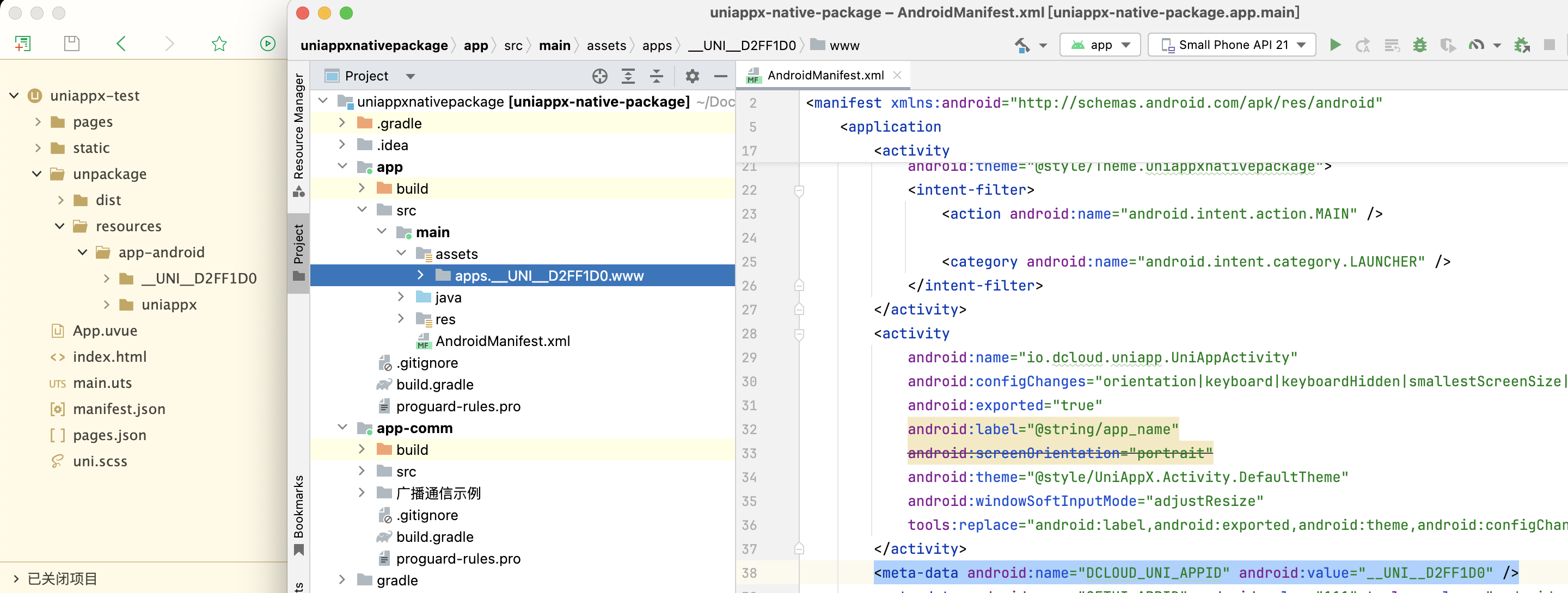Screen dimensions: 1568x593
Task: Expand the static folder in HBuilderX
Action: tap(38, 148)
